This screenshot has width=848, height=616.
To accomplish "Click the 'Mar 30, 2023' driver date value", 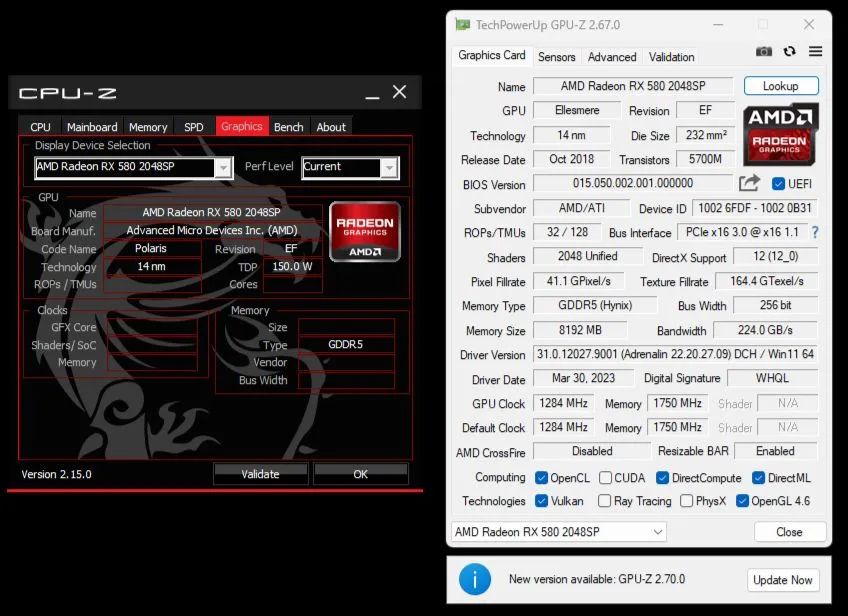I will (583, 378).
